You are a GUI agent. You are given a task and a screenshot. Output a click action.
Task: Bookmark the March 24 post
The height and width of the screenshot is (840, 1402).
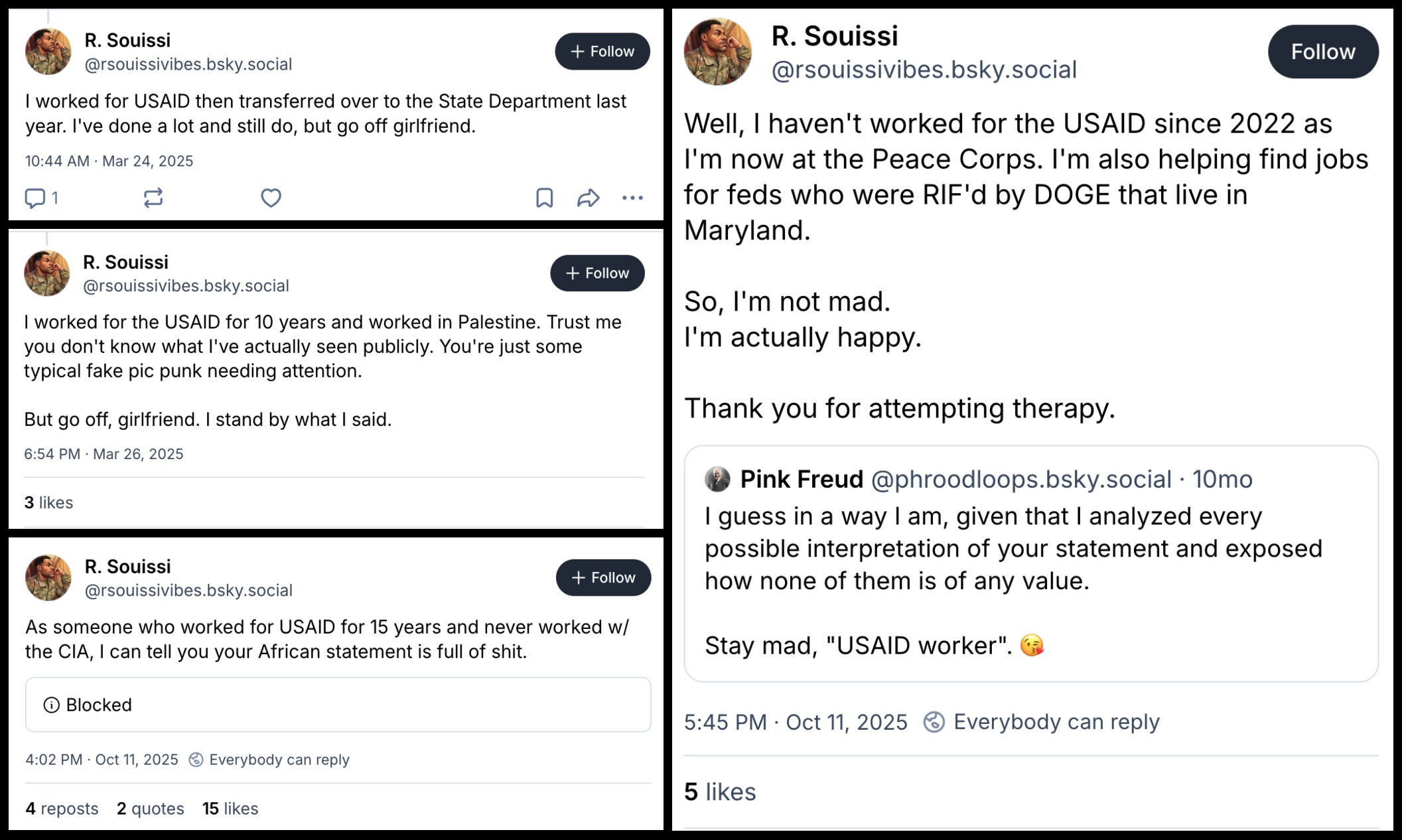click(544, 198)
